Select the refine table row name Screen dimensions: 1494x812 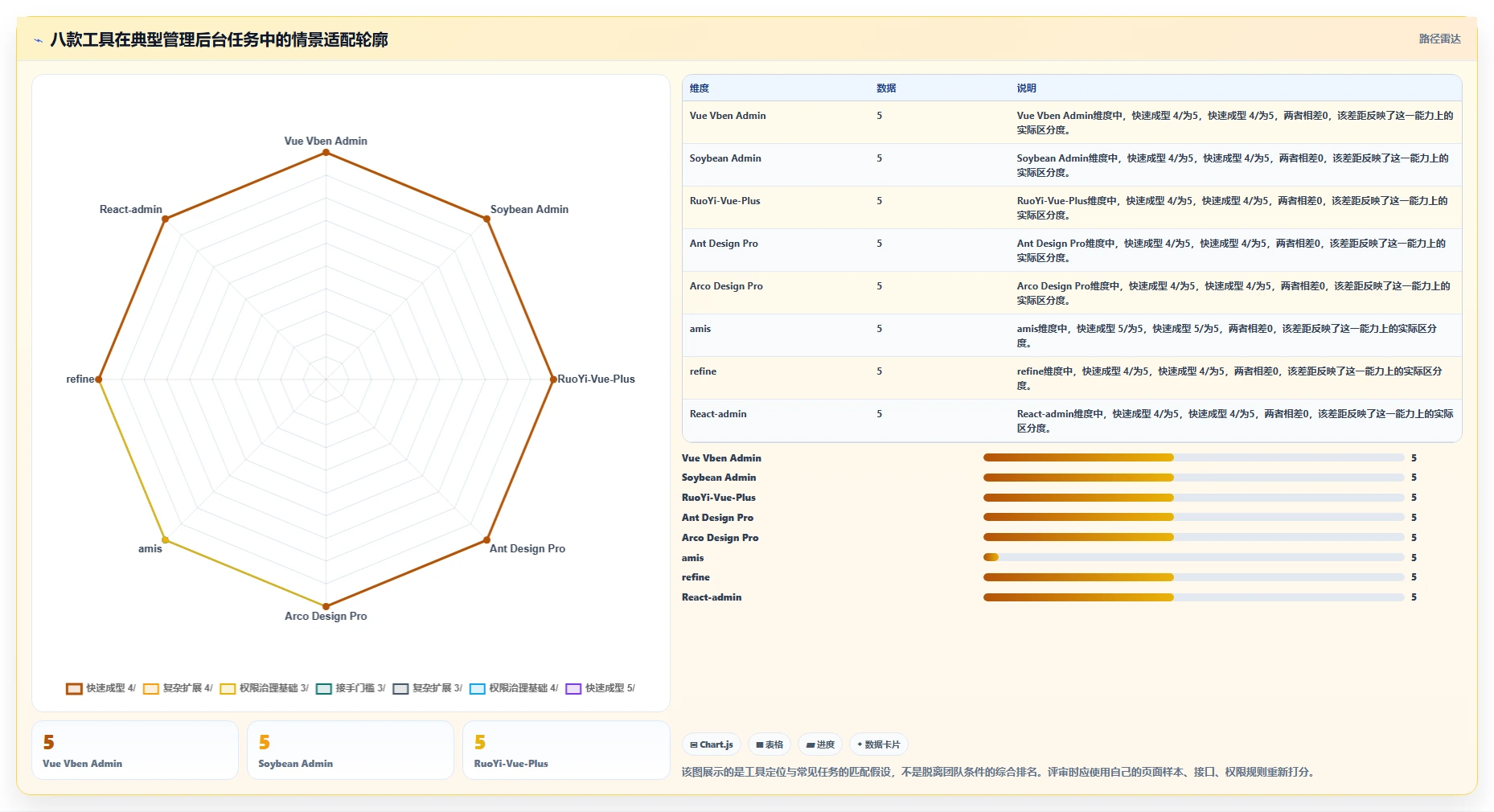[x=703, y=371]
